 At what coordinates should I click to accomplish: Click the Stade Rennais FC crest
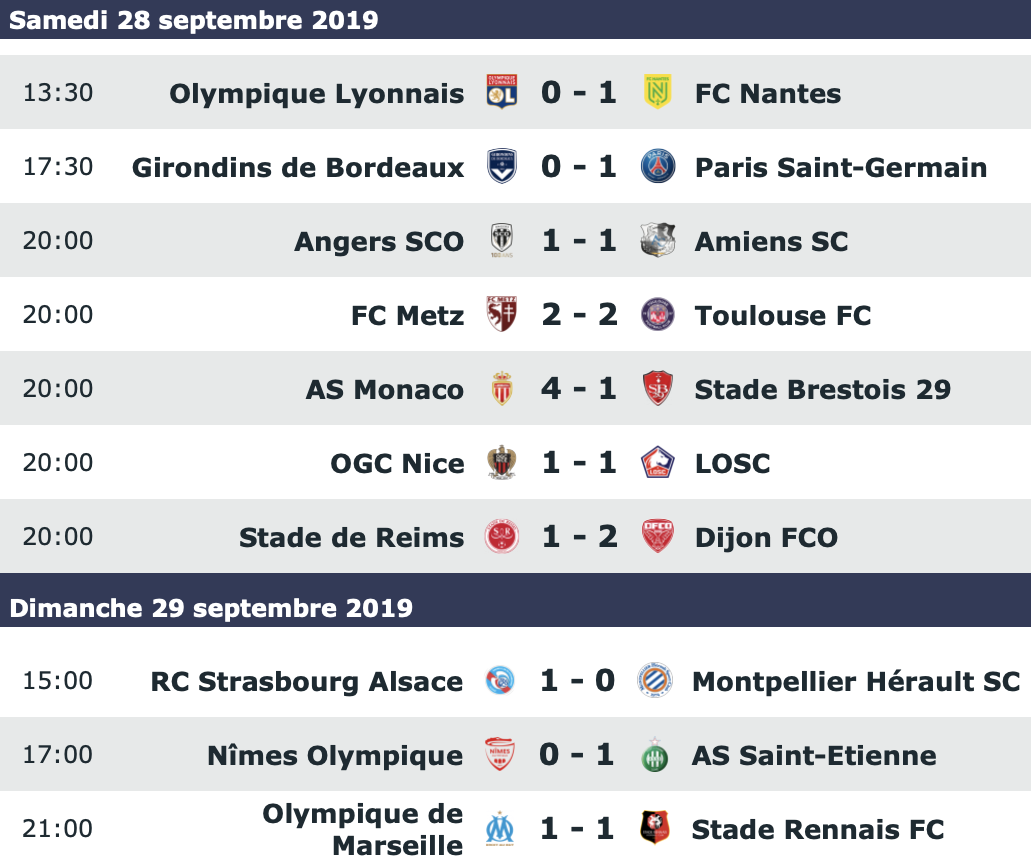point(655,828)
